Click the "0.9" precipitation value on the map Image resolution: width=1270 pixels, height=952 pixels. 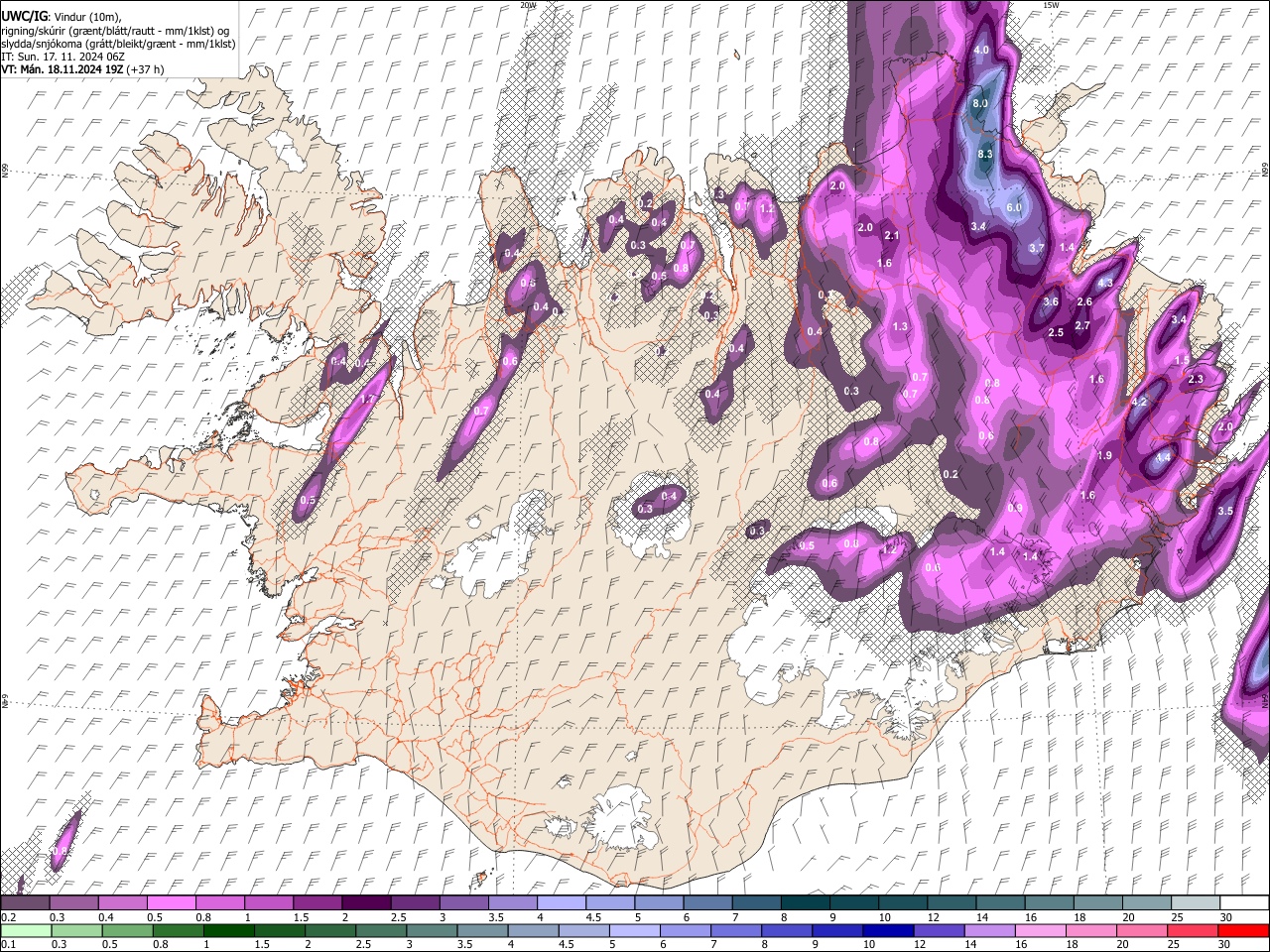tap(1015, 508)
